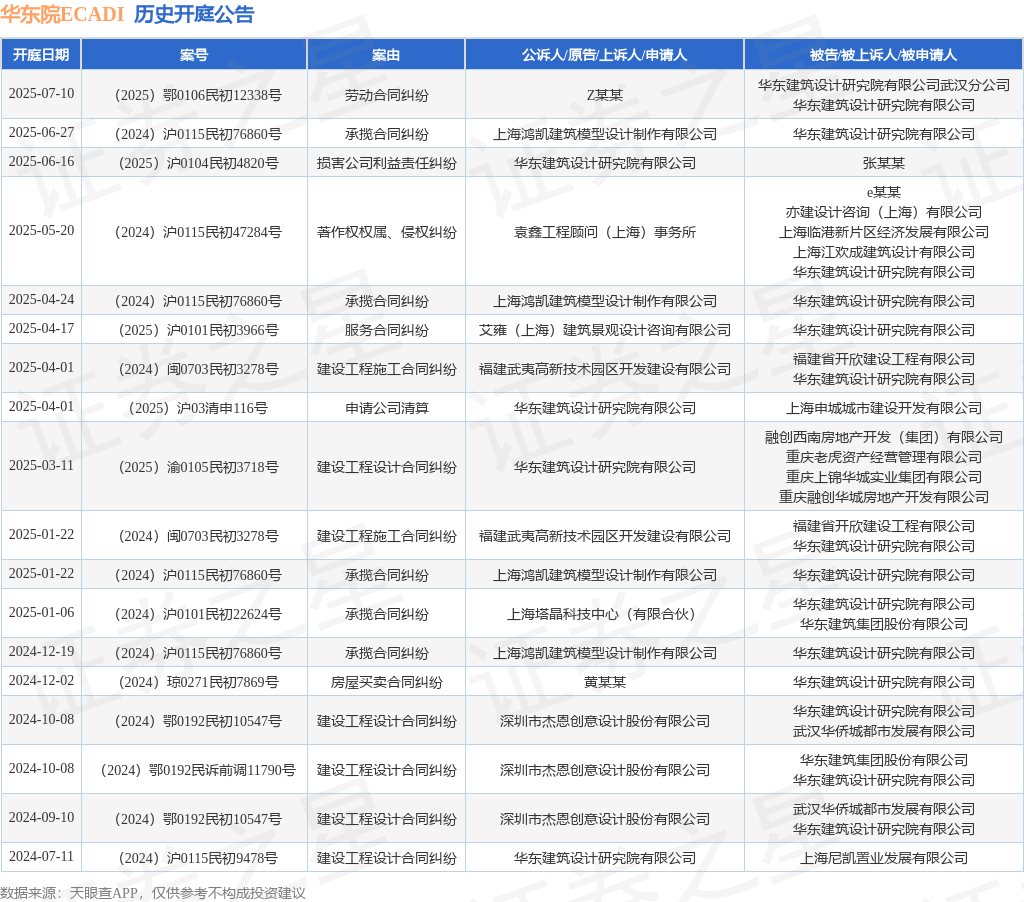Select the date 2025-05-20
Screen dimensions: 1024x902
[41, 231]
